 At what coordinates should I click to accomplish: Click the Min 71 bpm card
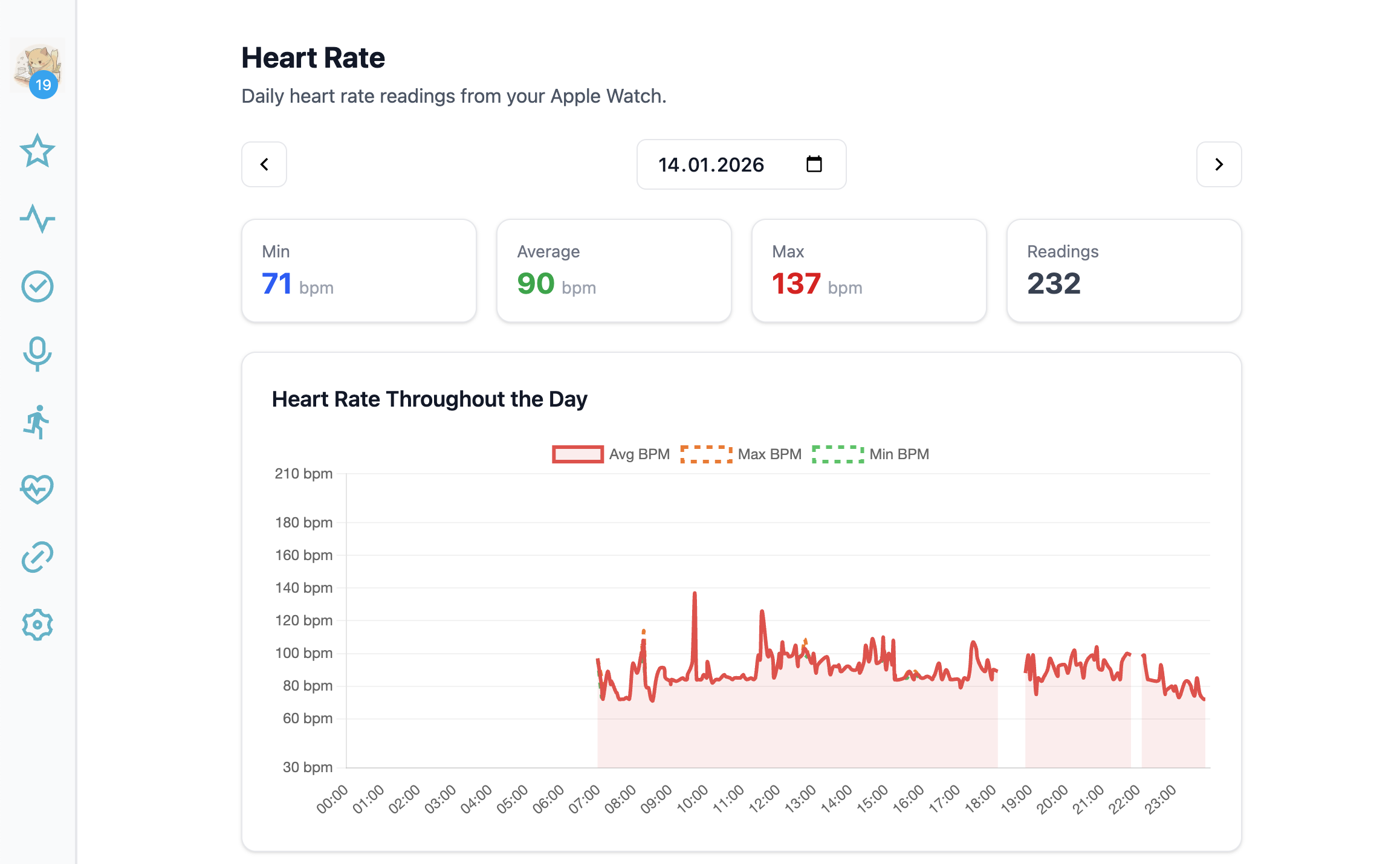pyautogui.click(x=359, y=271)
